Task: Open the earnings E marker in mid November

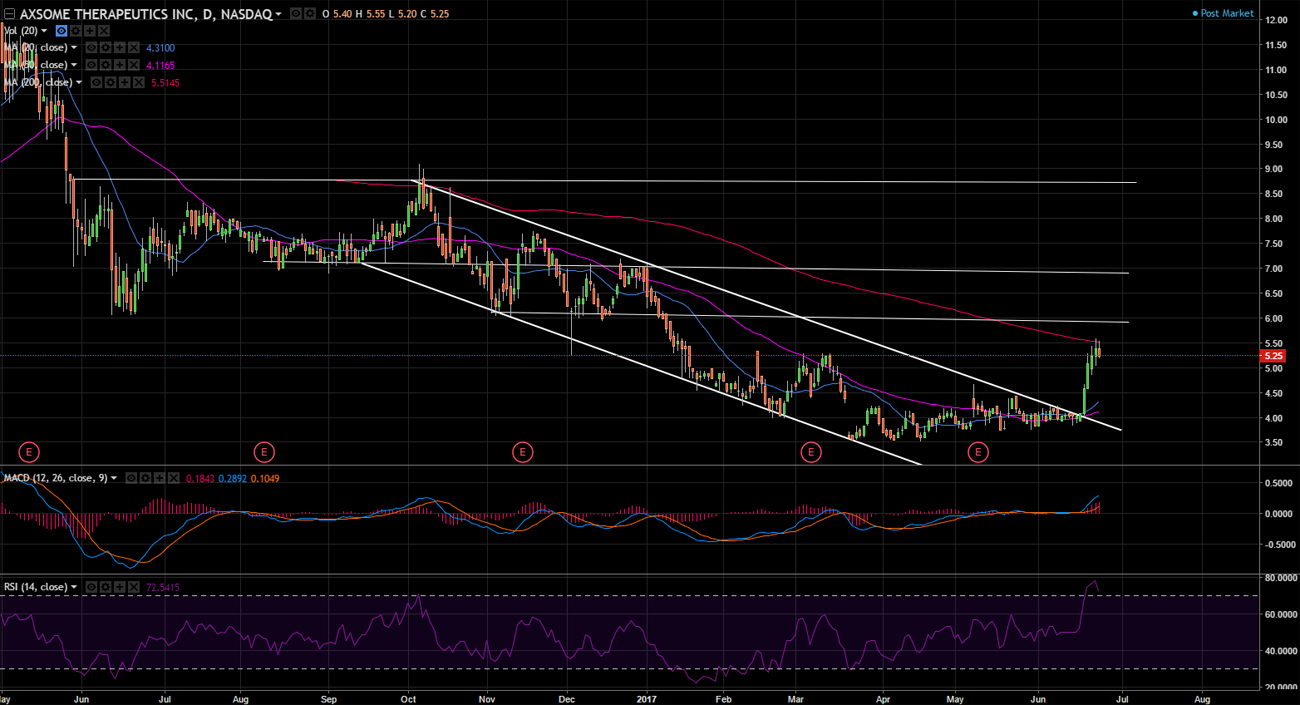Action: (522, 453)
